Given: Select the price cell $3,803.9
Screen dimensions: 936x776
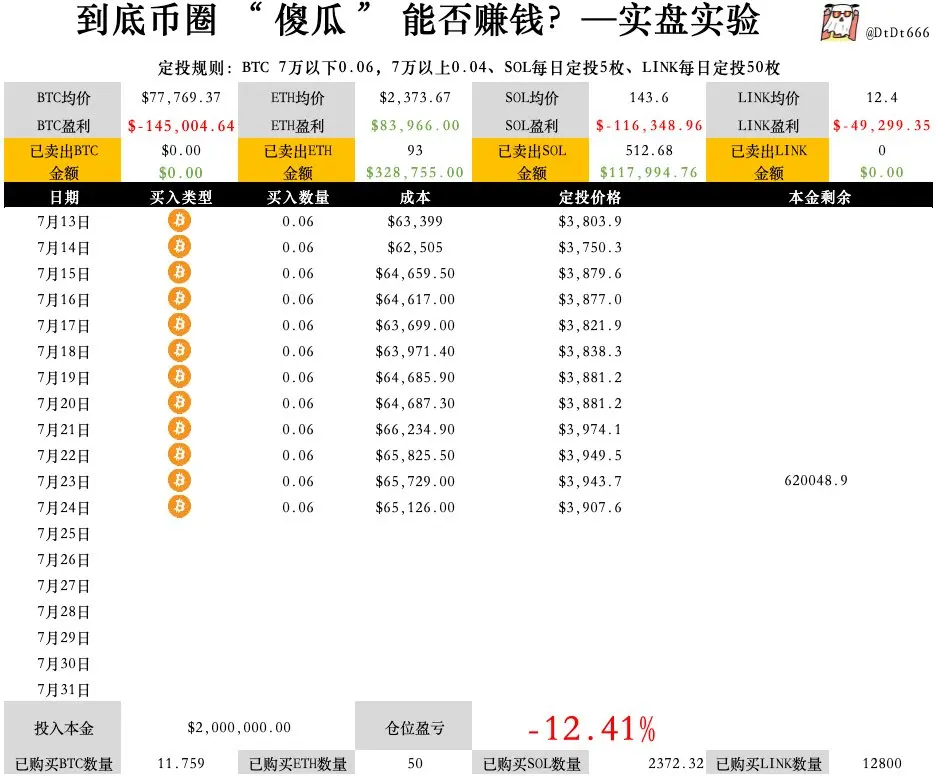Looking at the screenshot, I should tap(590, 221).
